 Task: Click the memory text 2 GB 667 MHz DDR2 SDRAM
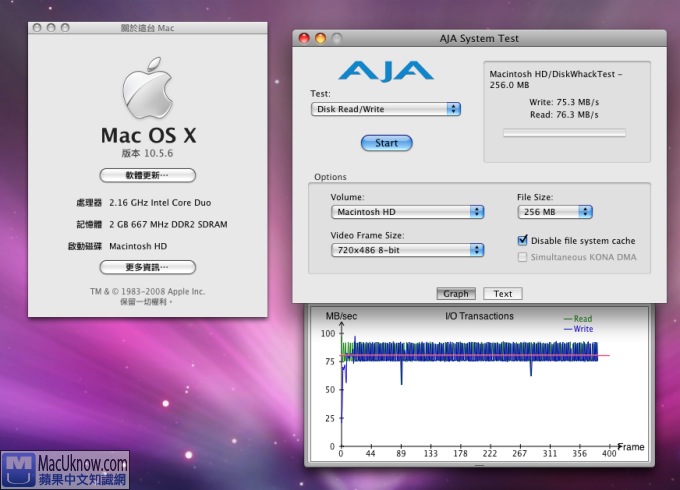tap(168, 224)
